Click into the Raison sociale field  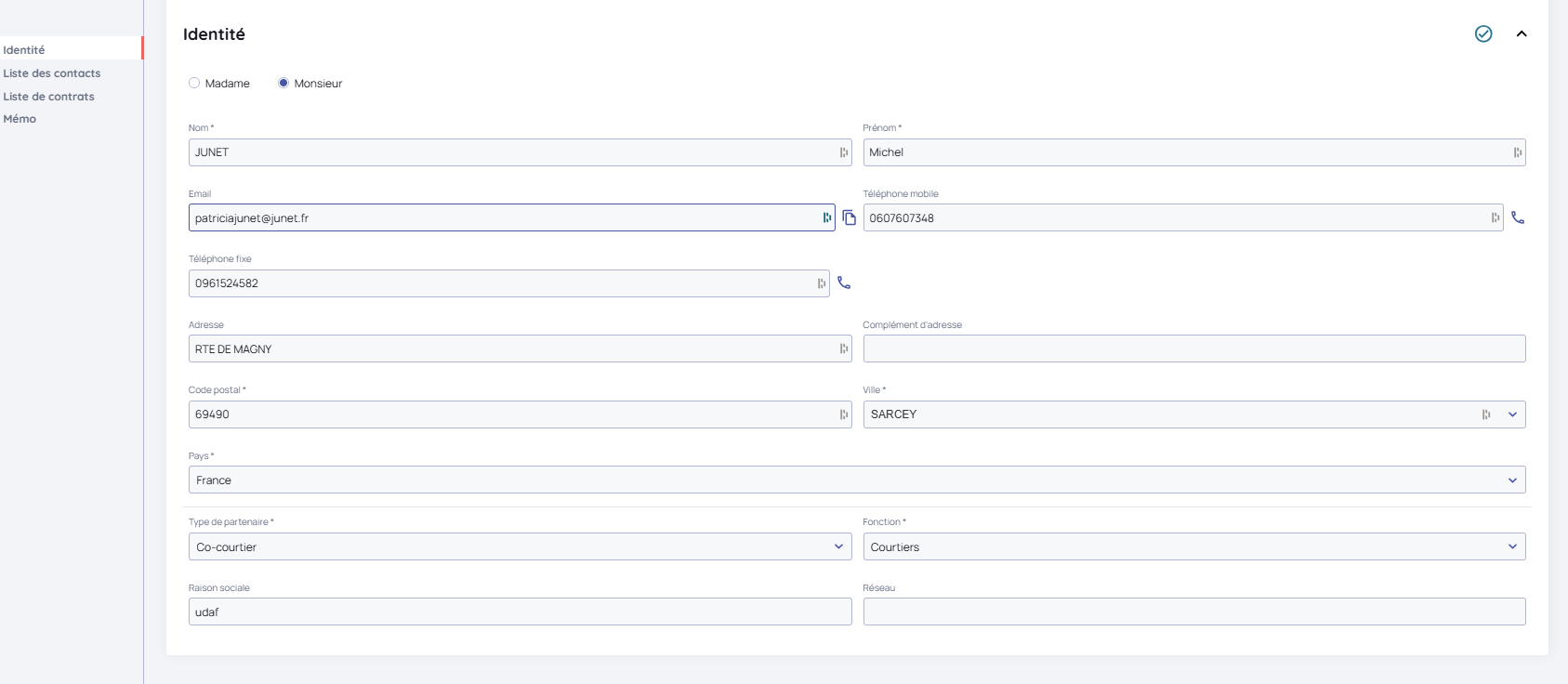[519, 612]
